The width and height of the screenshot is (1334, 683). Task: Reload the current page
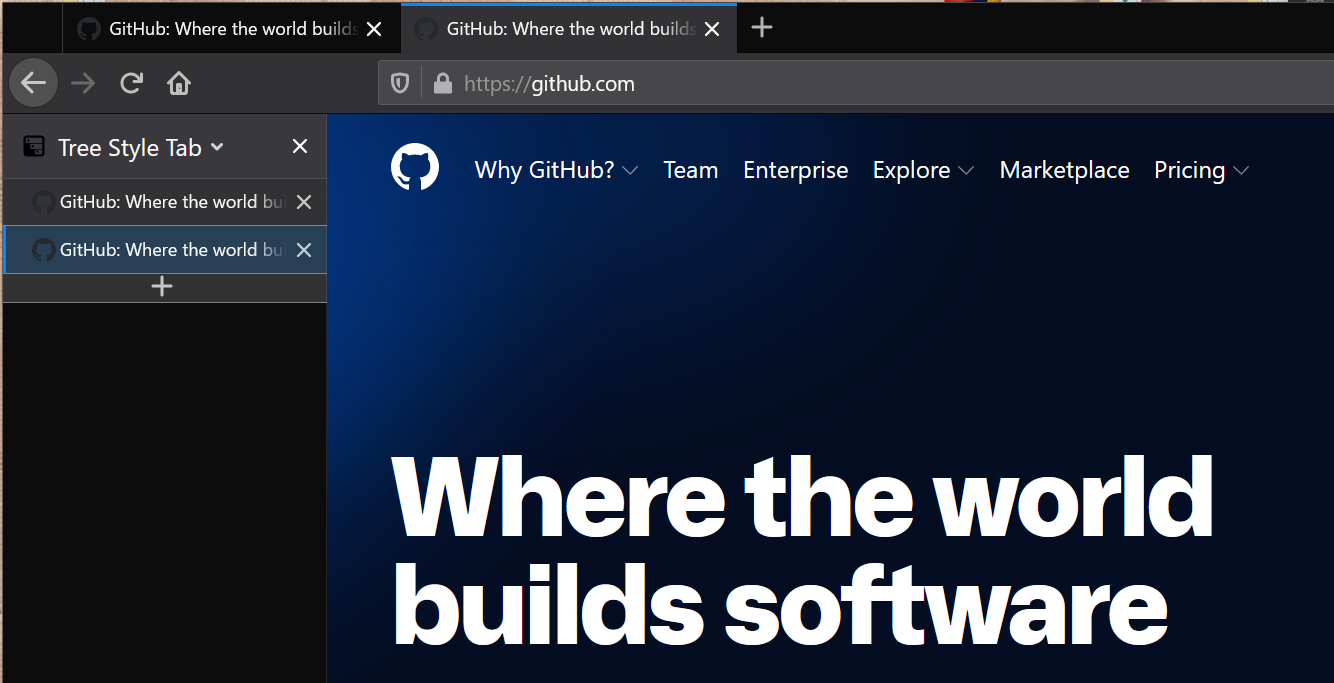[131, 83]
